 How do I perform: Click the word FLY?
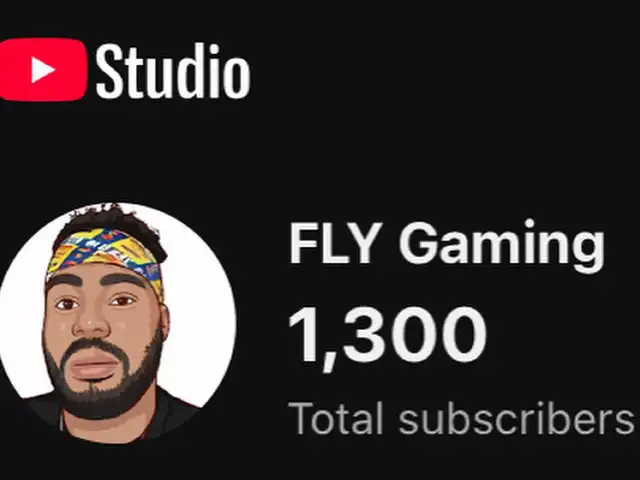[x=333, y=244]
